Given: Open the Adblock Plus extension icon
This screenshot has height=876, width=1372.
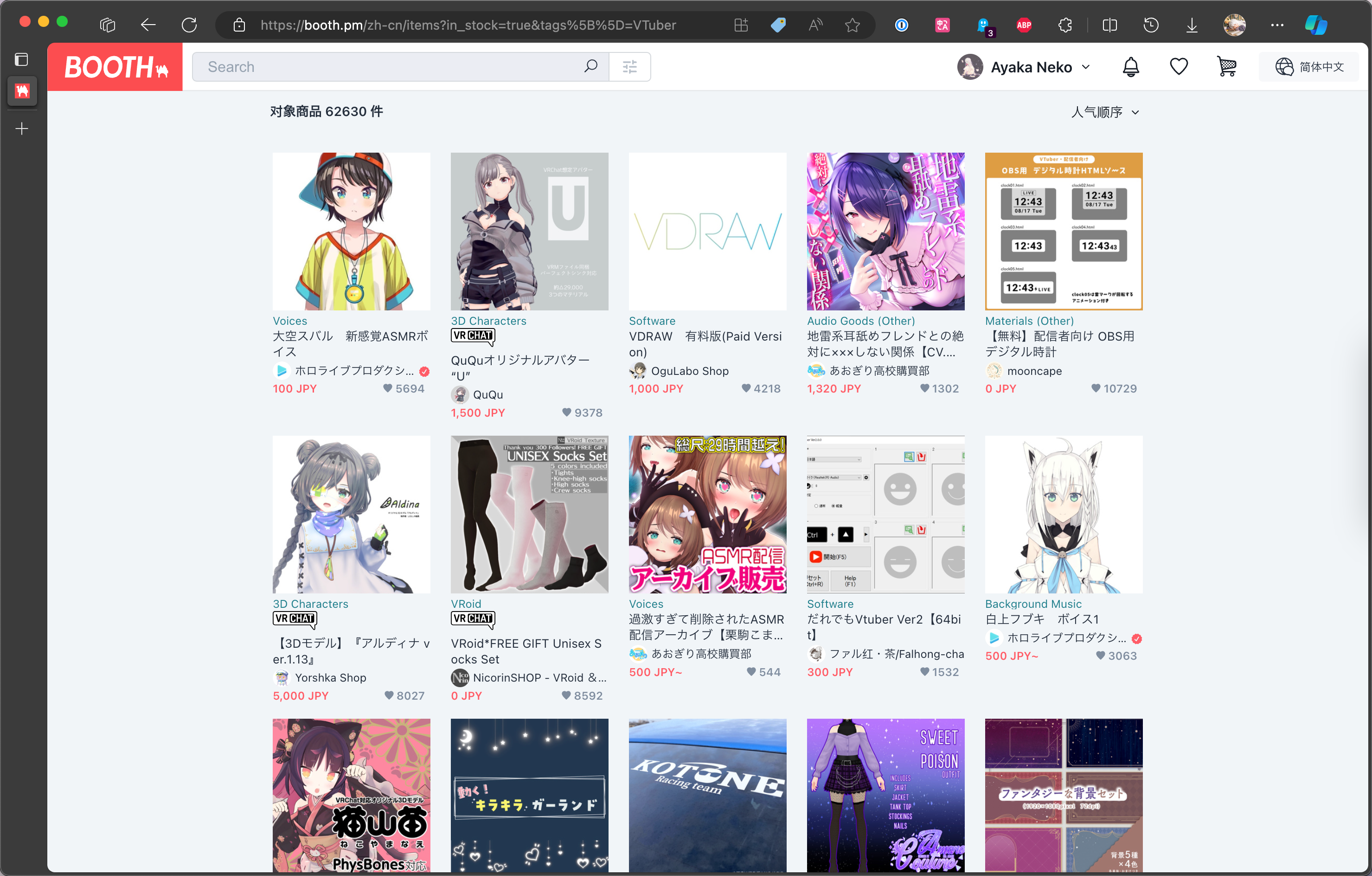Looking at the screenshot, I should [1023, 25].
